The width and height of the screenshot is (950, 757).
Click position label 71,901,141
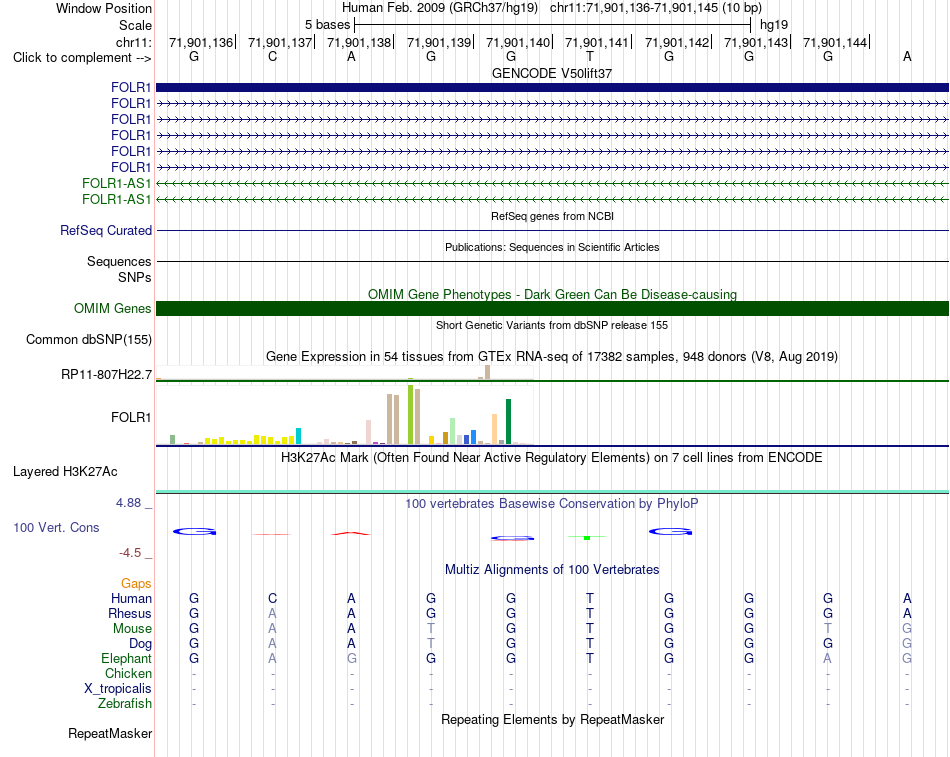pos(596,42)
